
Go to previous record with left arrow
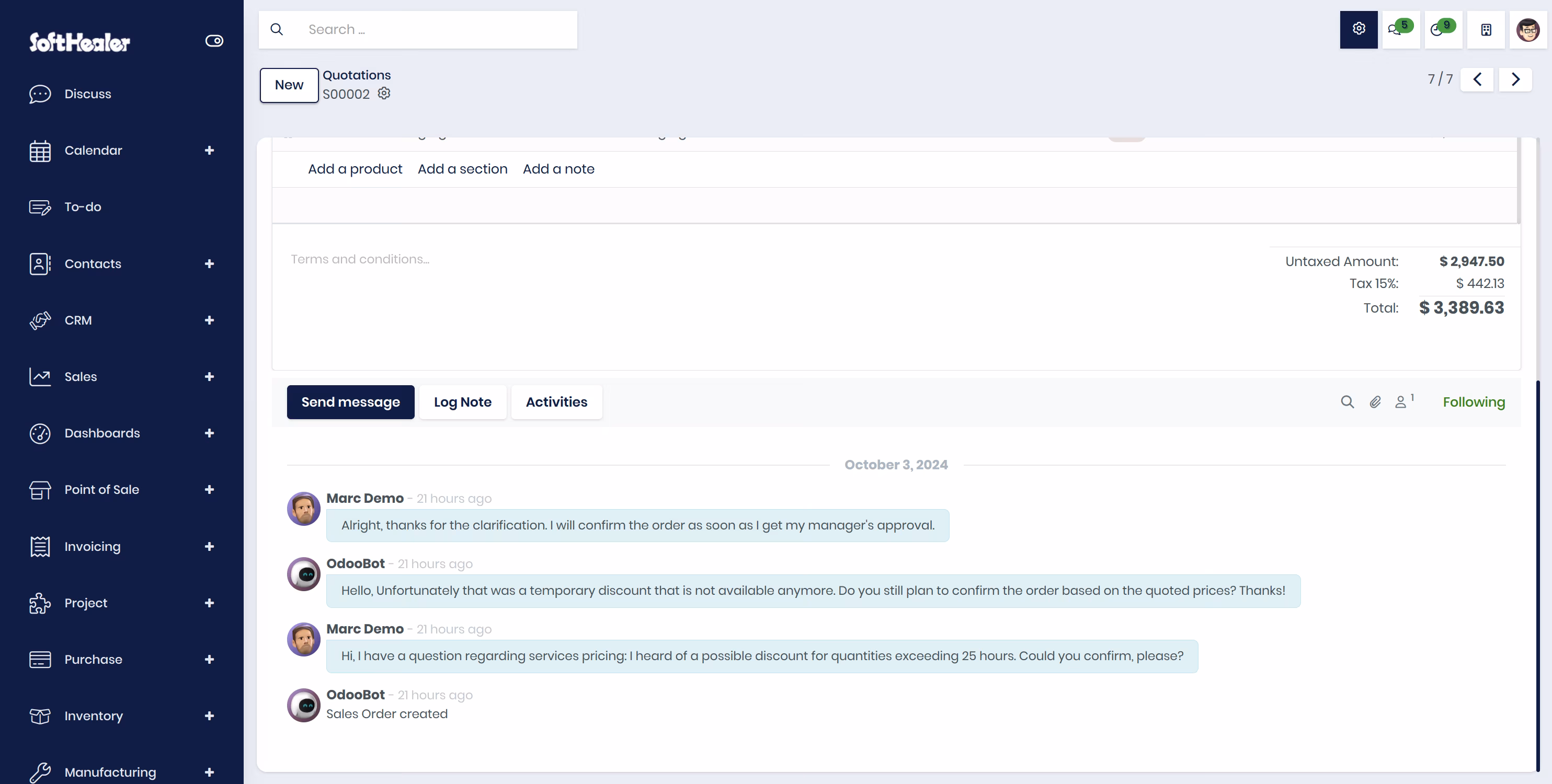coord(1477,79)
